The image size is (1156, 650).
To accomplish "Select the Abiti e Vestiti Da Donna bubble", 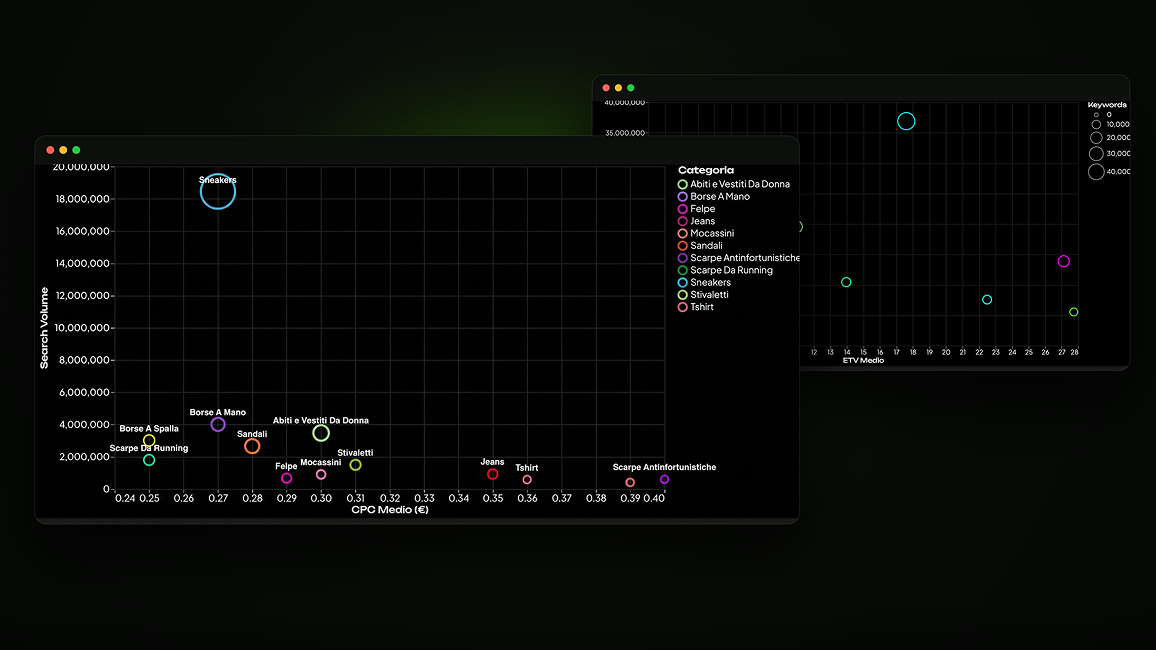I will [321, 433].
